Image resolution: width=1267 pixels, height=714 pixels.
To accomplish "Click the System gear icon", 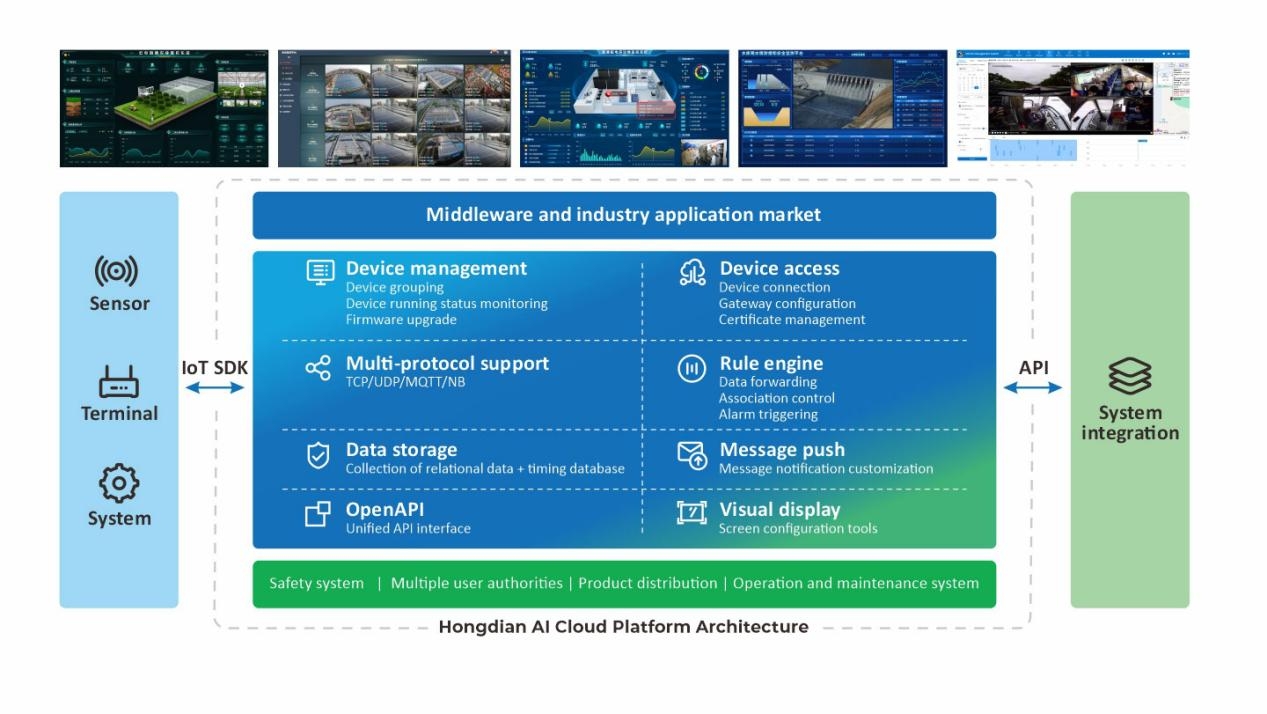I will (x=119, y=484).
